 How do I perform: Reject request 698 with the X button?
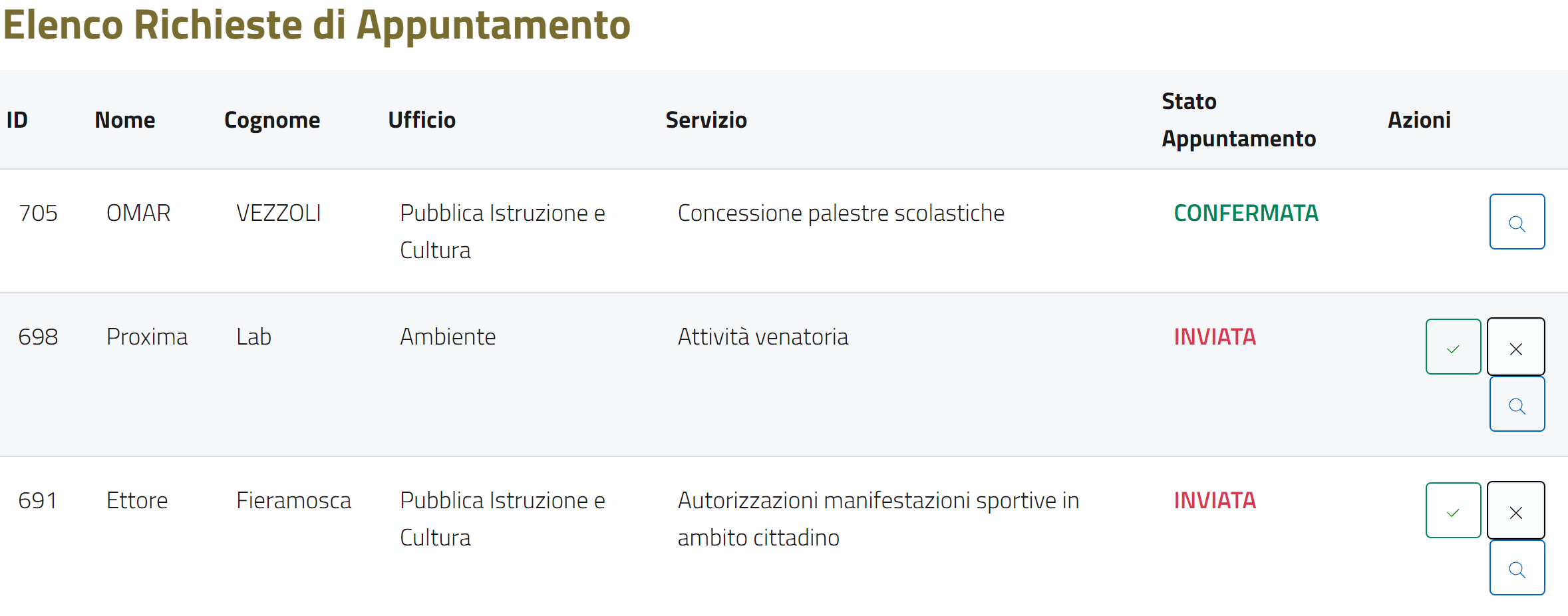pyautogui.click(x=1515, y=347)
